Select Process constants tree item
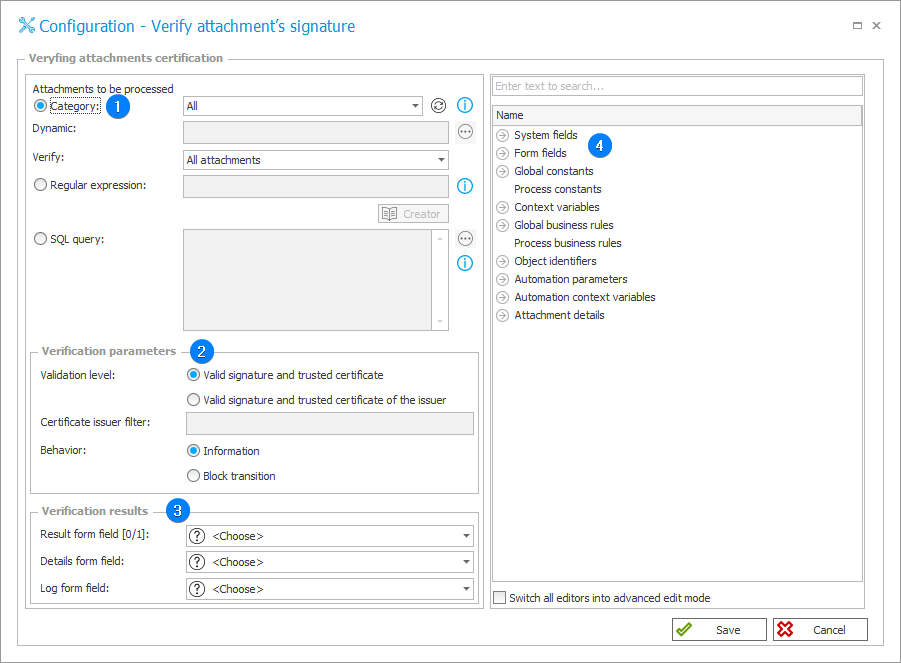This screenshot has width=901, height=663. (x=557, y=189)
